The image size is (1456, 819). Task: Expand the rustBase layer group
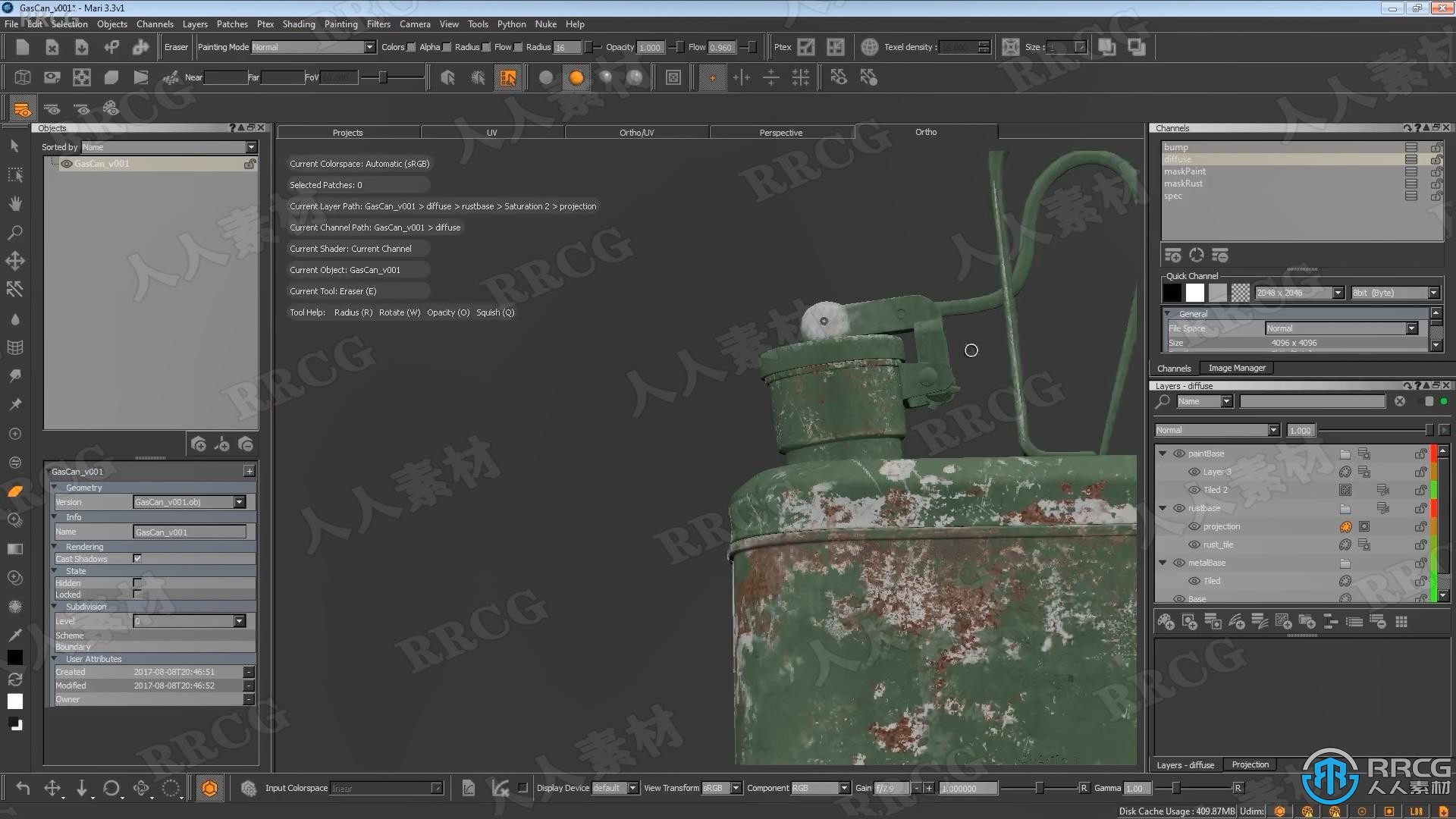1163,508
